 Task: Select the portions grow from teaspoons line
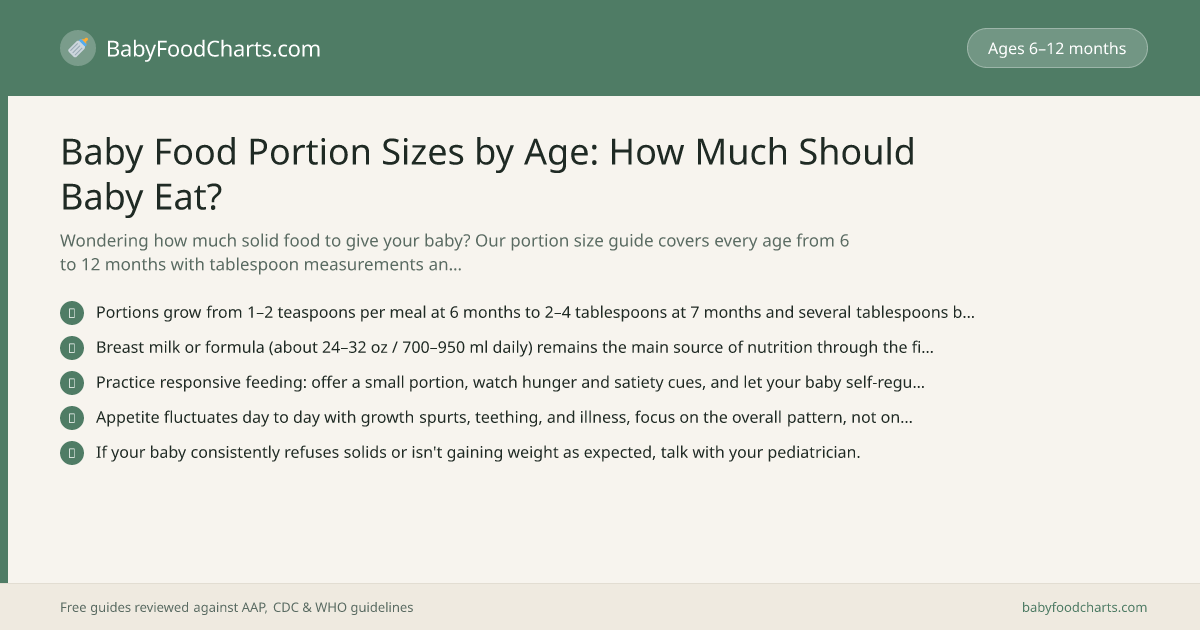point(535,312)
